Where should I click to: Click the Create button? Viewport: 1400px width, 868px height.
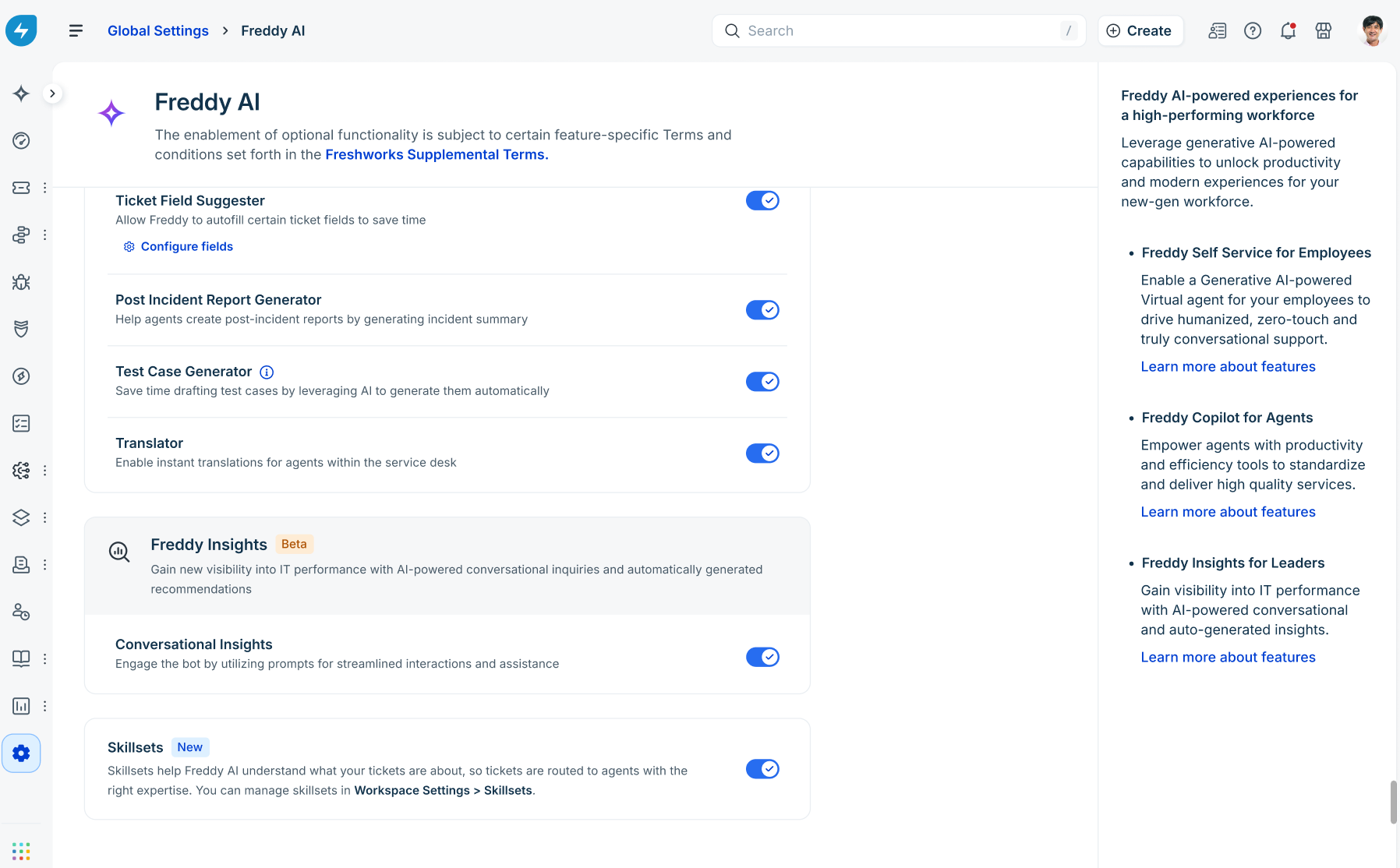point(1140,30)
